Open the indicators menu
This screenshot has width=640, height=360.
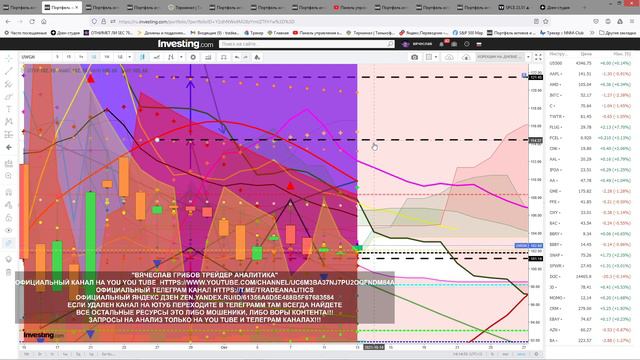(171, 57)
